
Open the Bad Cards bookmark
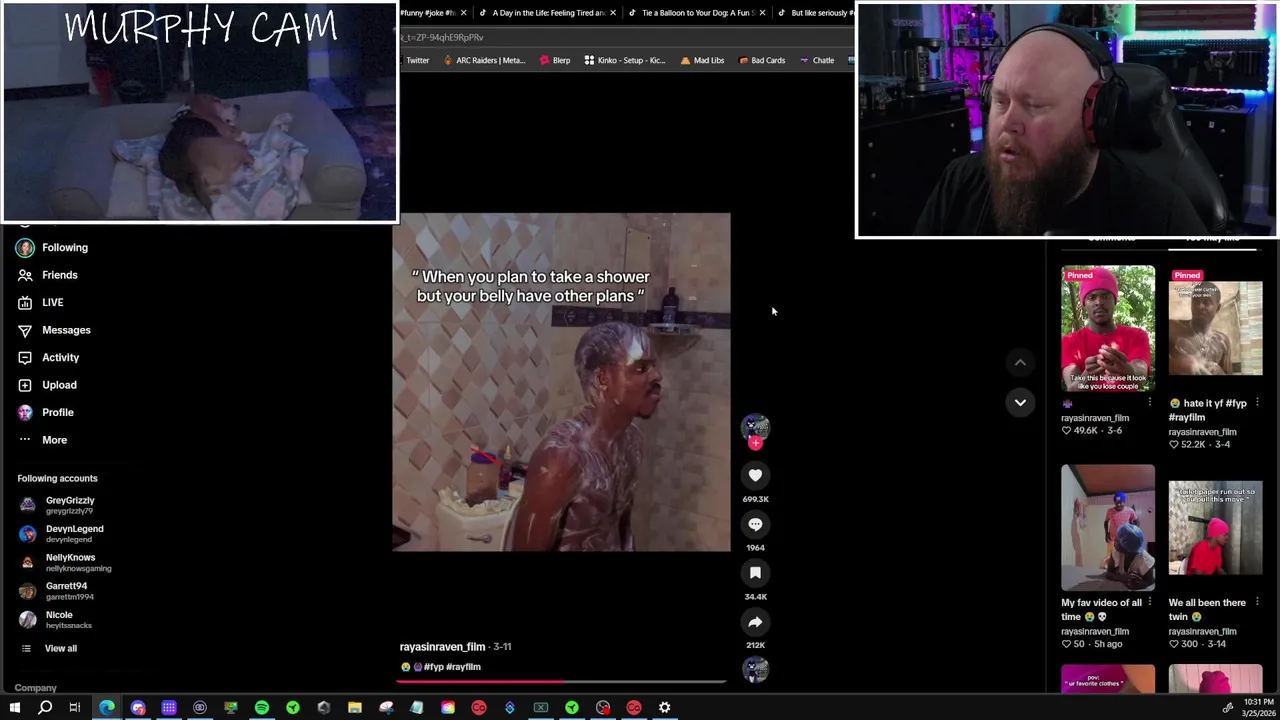(762, 60)
